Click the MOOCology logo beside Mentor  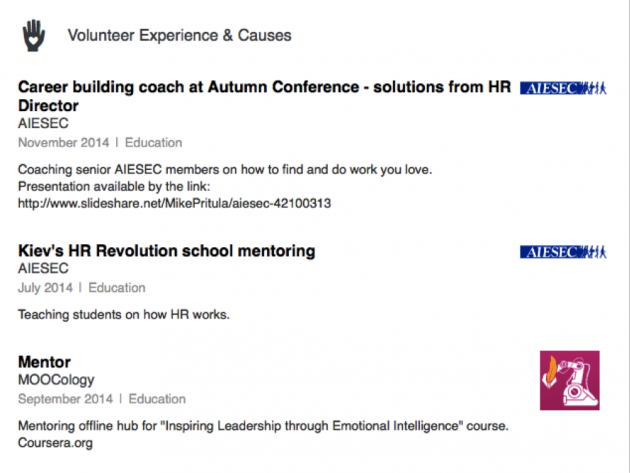[x=569, y=380]
